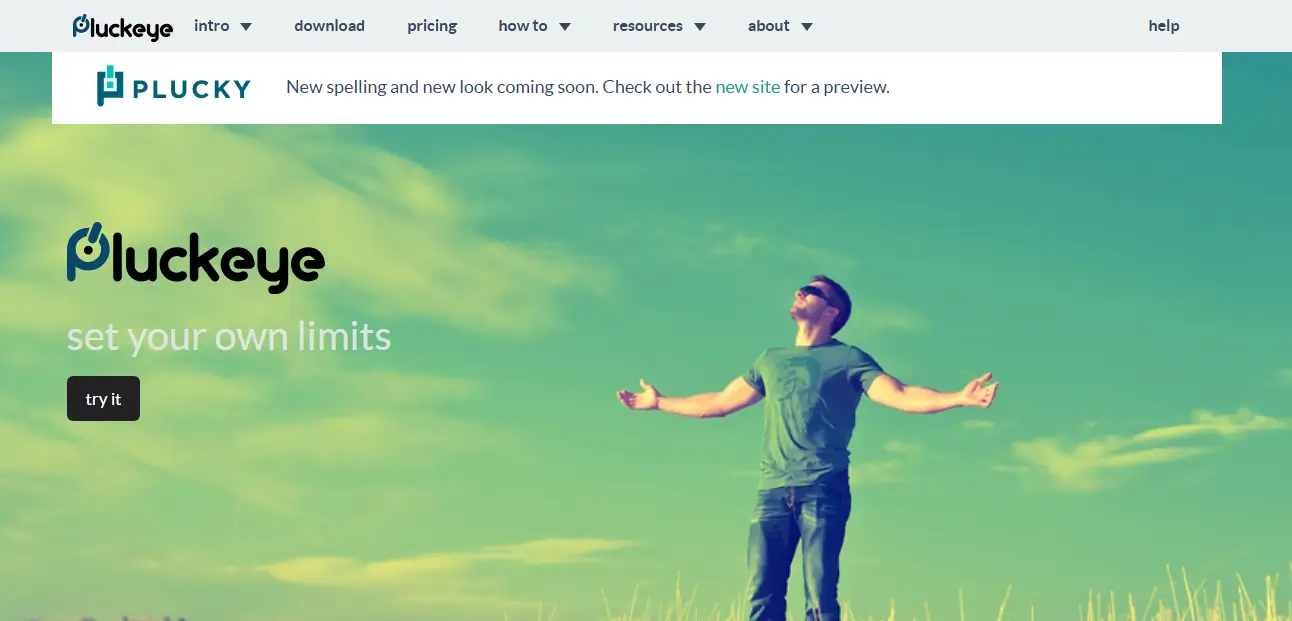Viewport: 1292px width, 621px height.
Task: Expand the about dropdown arrow
Action: (x=807, y=27)
